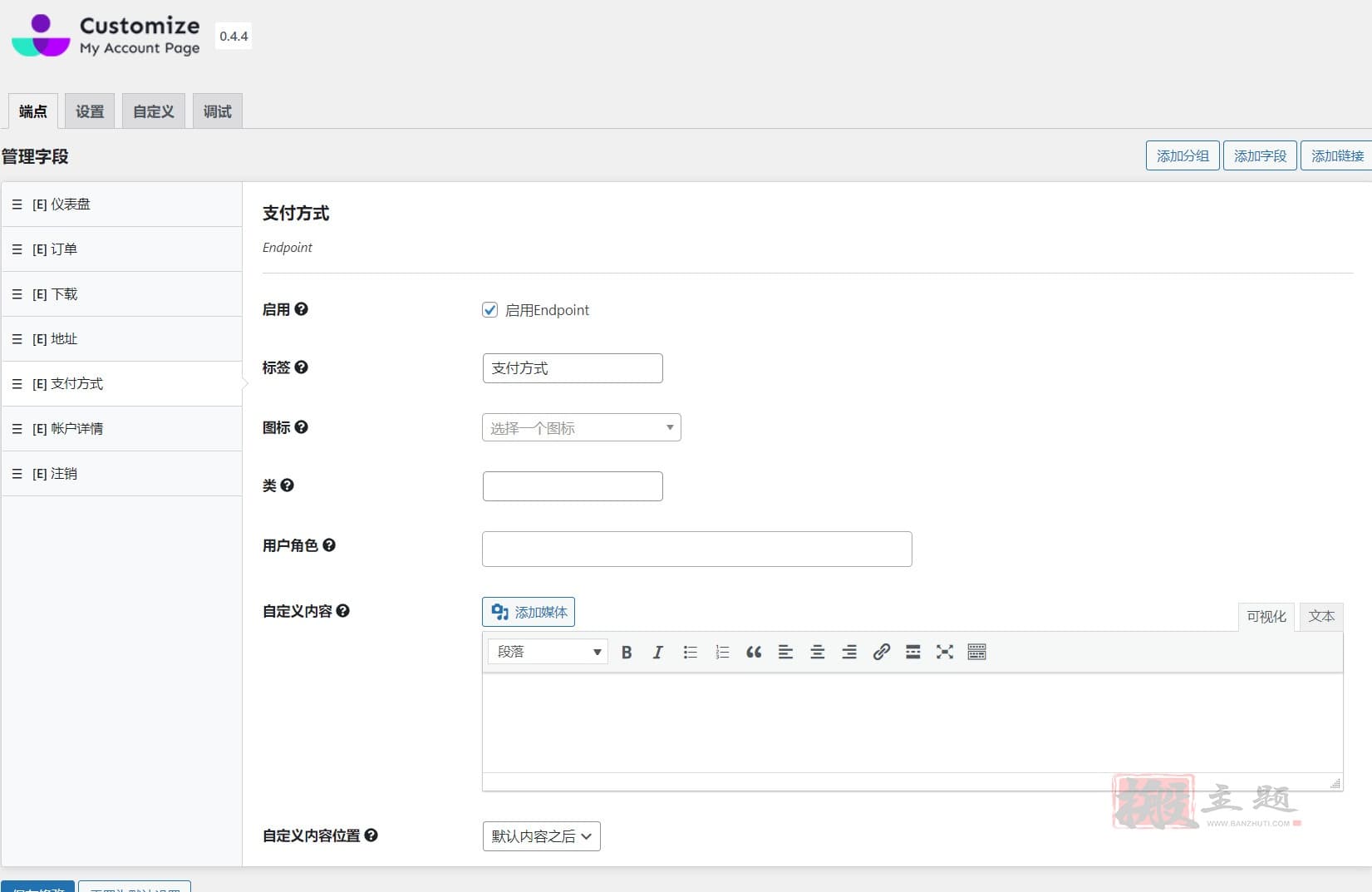Align text right in editor
The image size is (1372, 892).
pos(849,653)
